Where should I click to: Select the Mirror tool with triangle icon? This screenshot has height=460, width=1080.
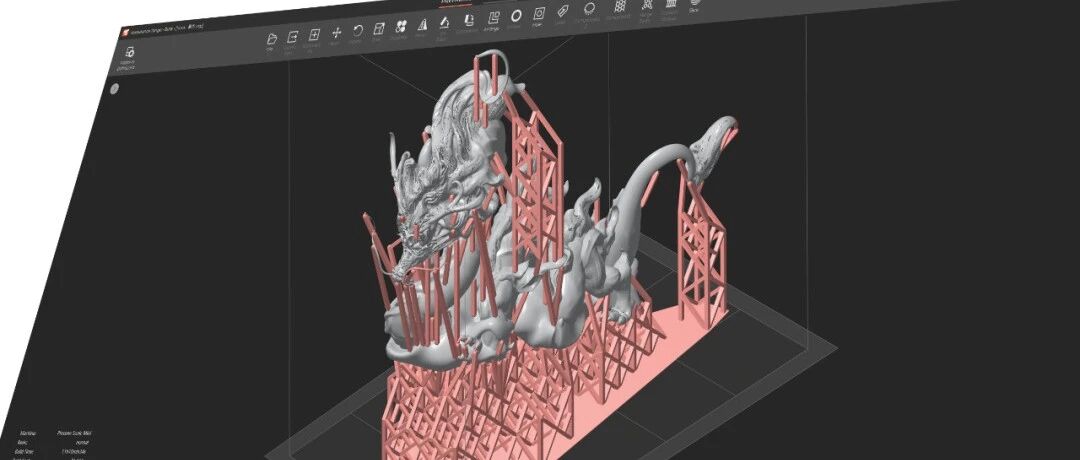(423, 25)
